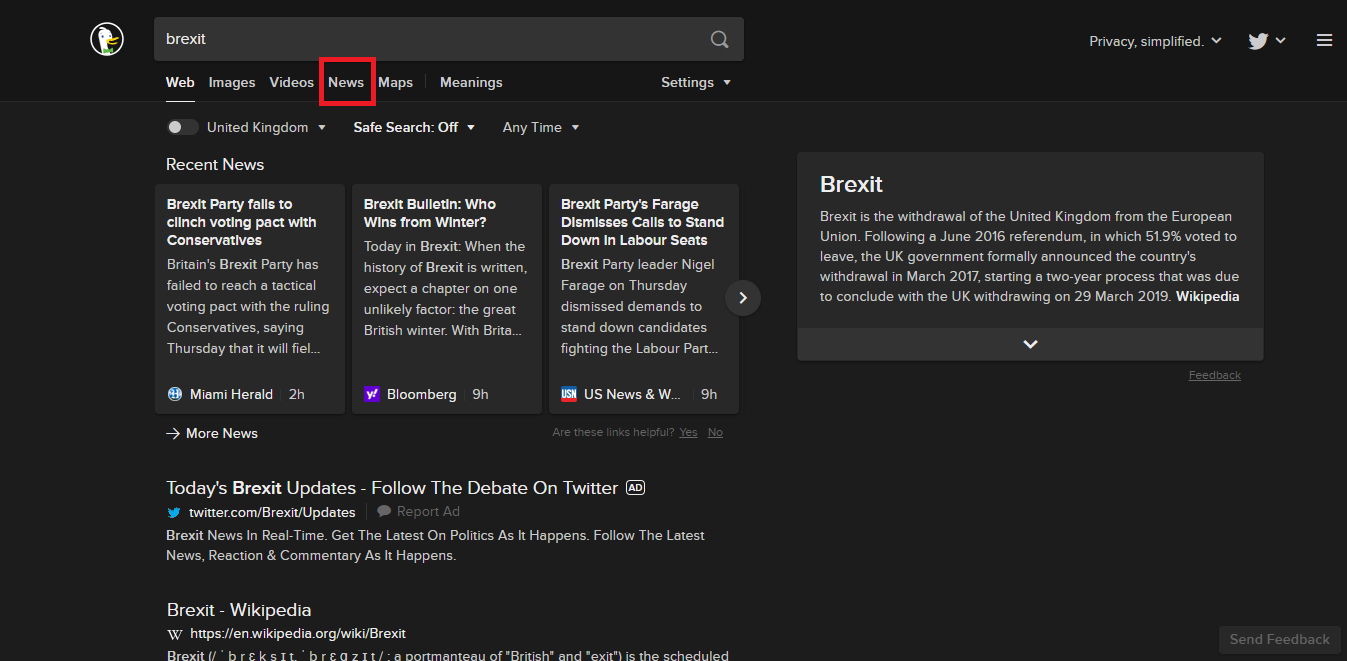Open the hamburger menu icon

click(x=1324, y=41)
